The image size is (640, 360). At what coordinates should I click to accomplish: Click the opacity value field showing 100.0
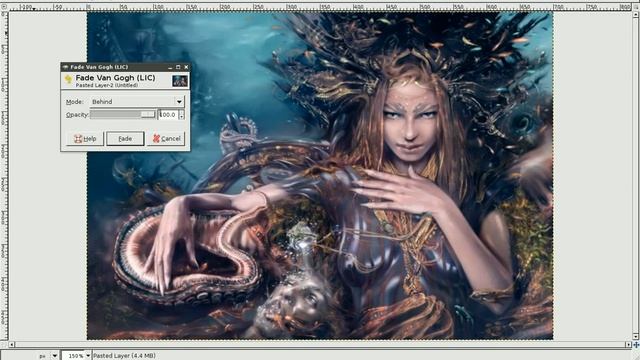pos(168,115)
